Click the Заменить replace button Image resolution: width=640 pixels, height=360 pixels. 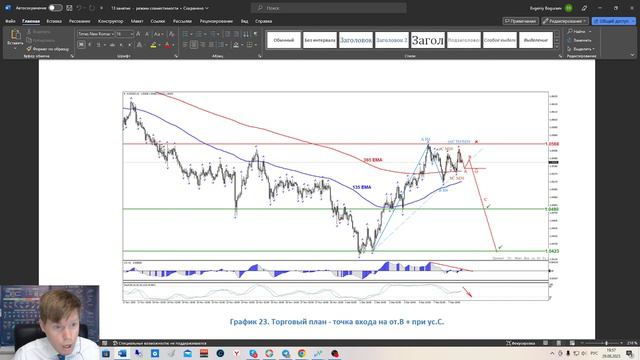(x=579, y=40)
